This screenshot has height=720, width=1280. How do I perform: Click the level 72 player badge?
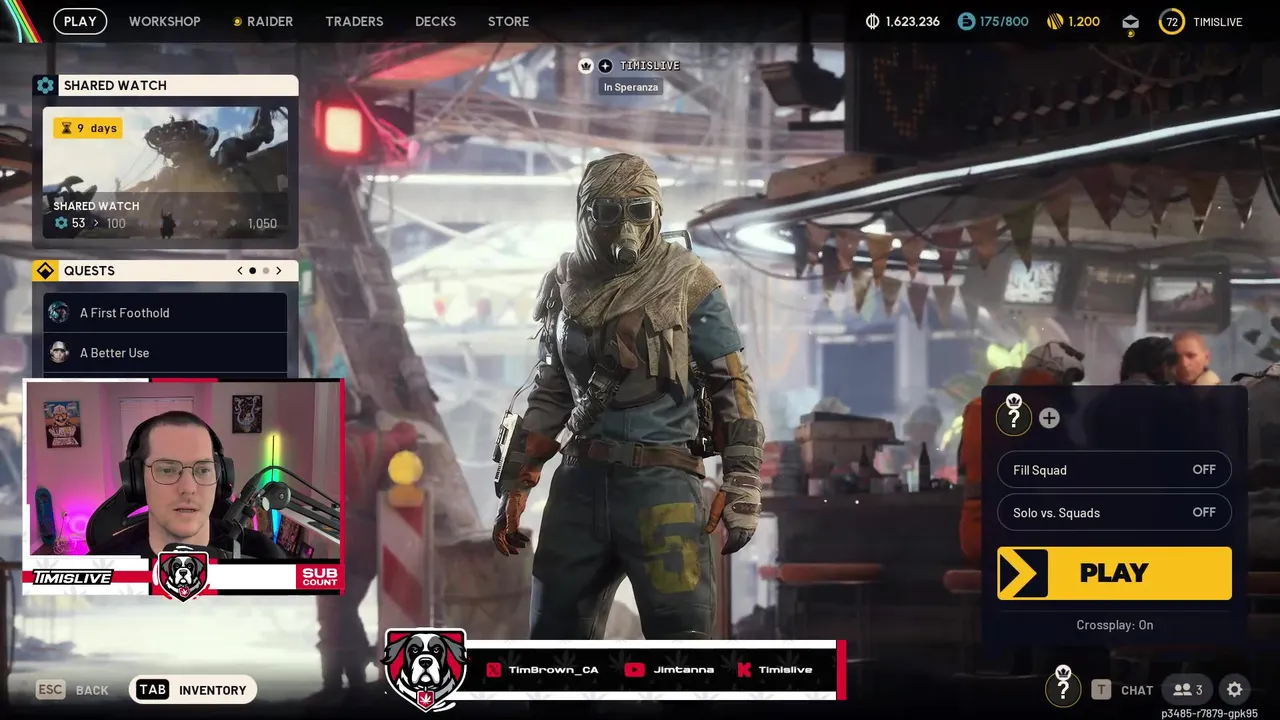tap(1172, 21)
